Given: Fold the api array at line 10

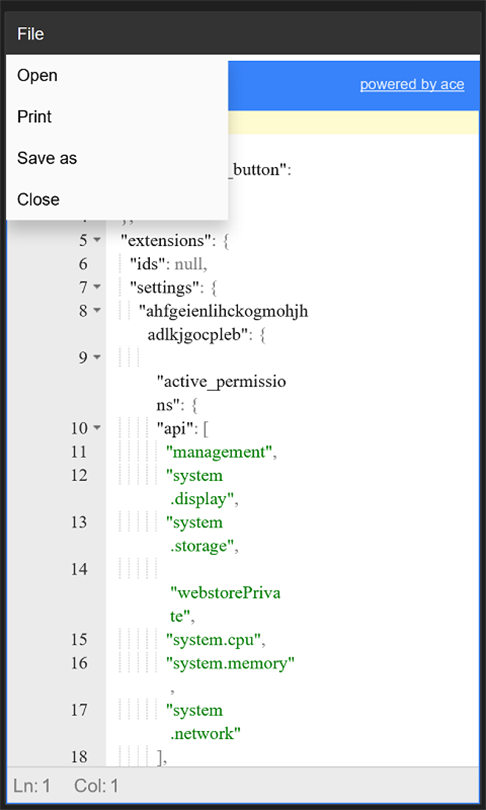Looking at the screenshot, I should pos(97,428).
